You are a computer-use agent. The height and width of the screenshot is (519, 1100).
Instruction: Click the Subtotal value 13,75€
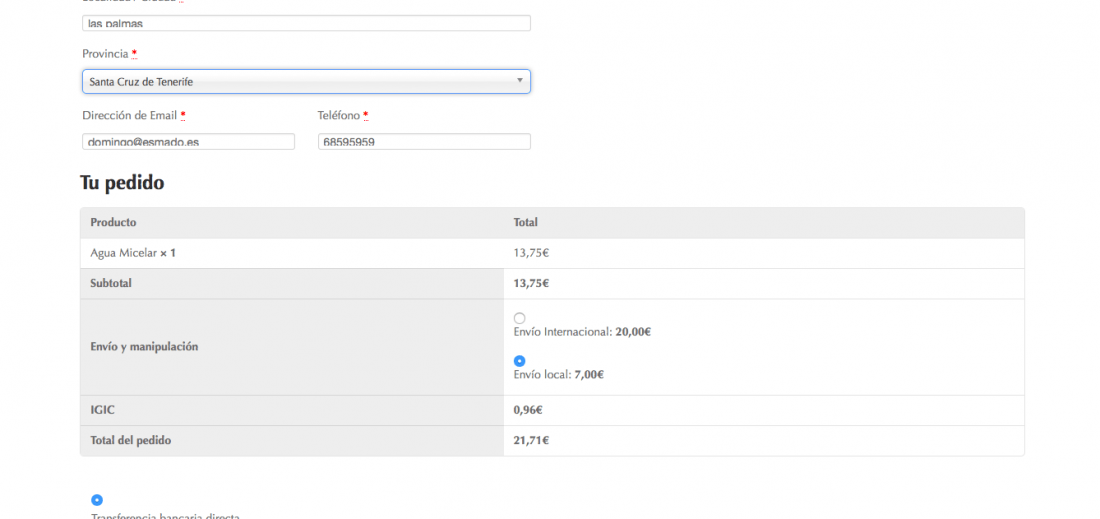[x=531, y=284]
